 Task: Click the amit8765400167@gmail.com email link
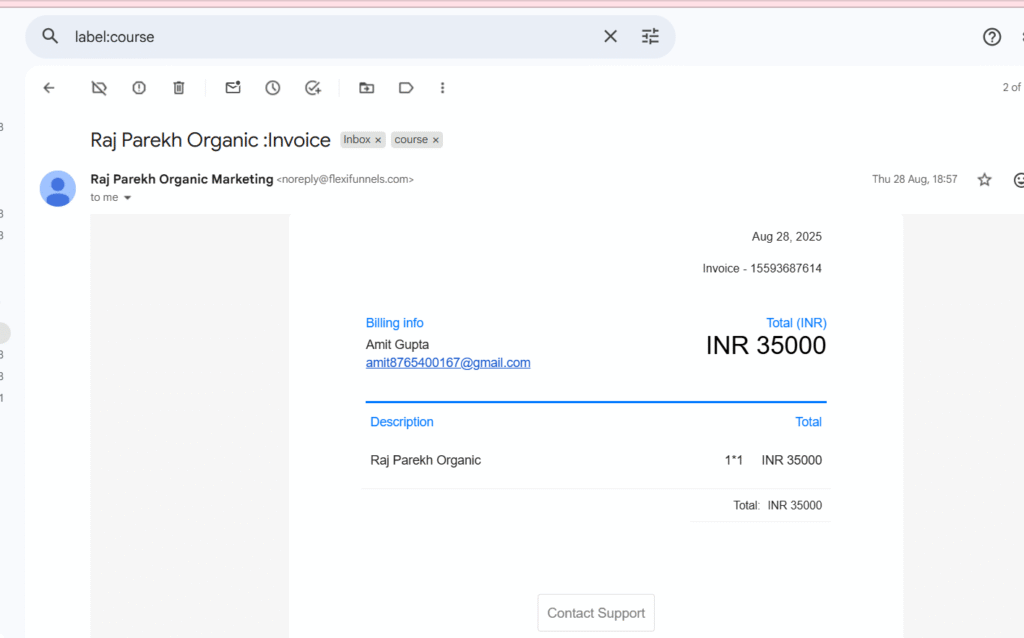click(x=448, y=363)
